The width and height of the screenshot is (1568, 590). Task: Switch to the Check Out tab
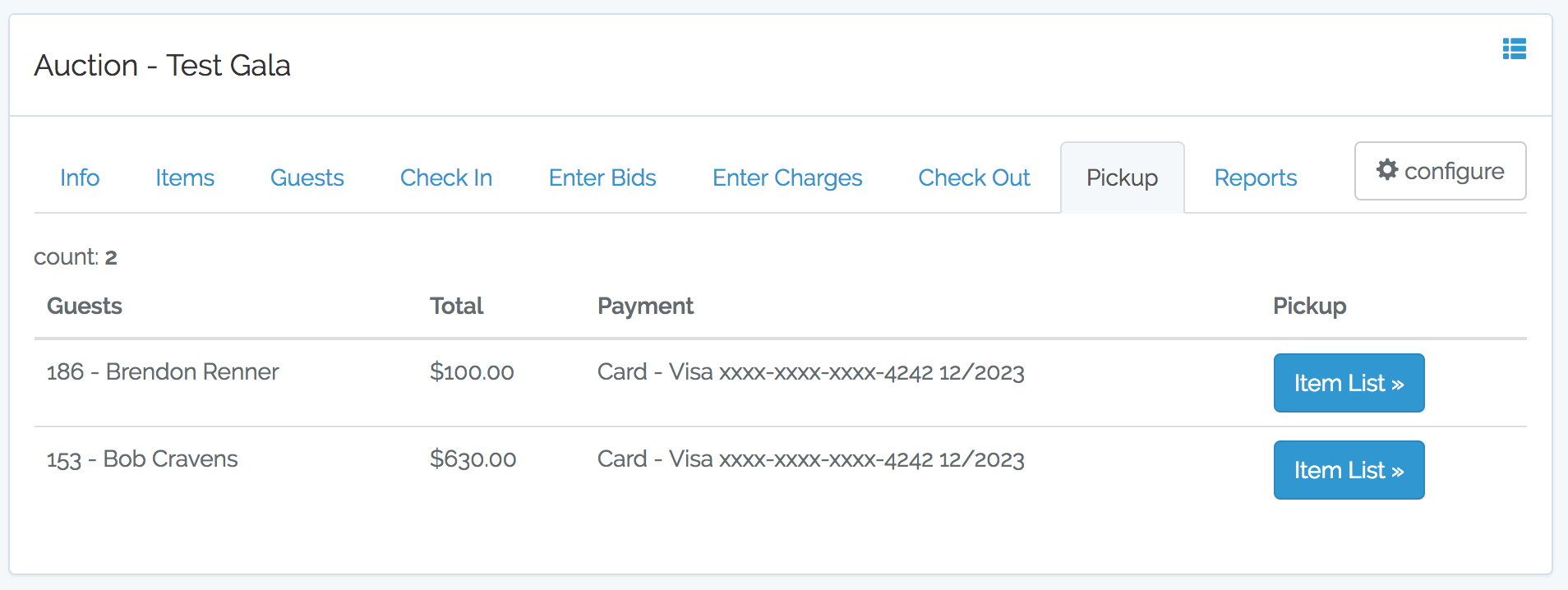pos(974,177)
